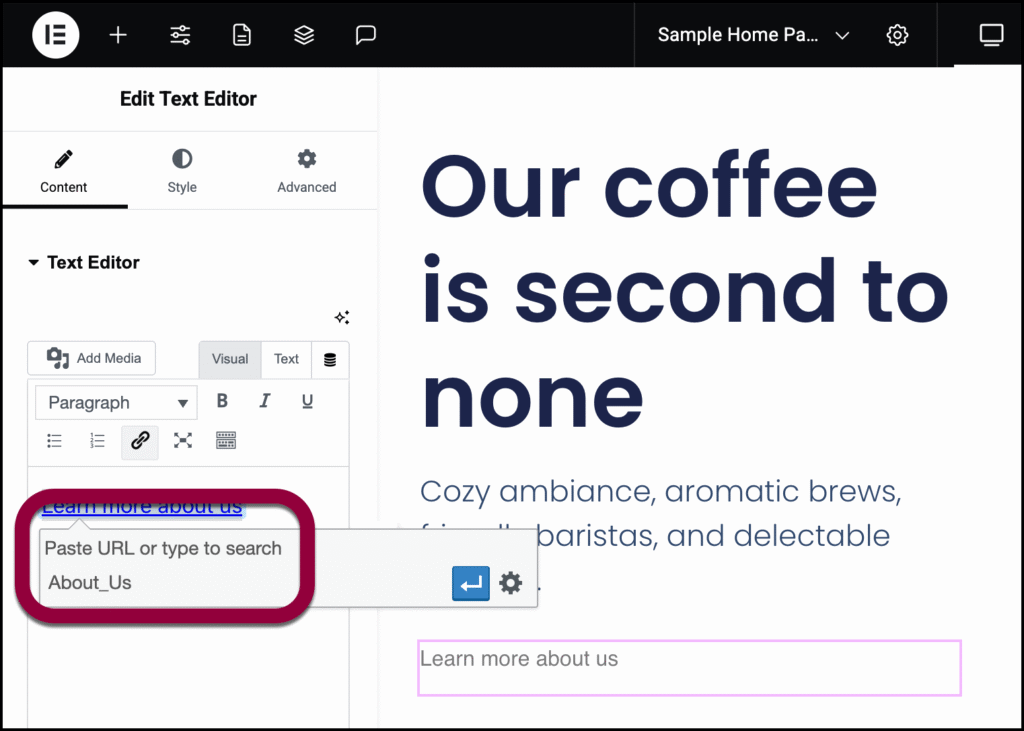
Task: Open the Navigator structure panel icon
Action: (303, 34)
